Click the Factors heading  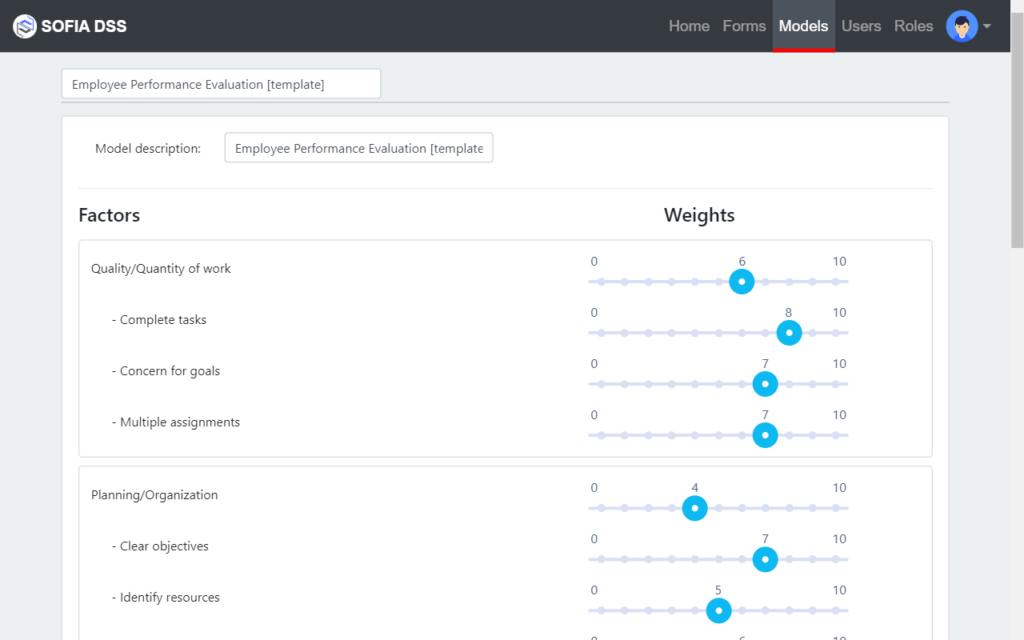click(109, 215)
